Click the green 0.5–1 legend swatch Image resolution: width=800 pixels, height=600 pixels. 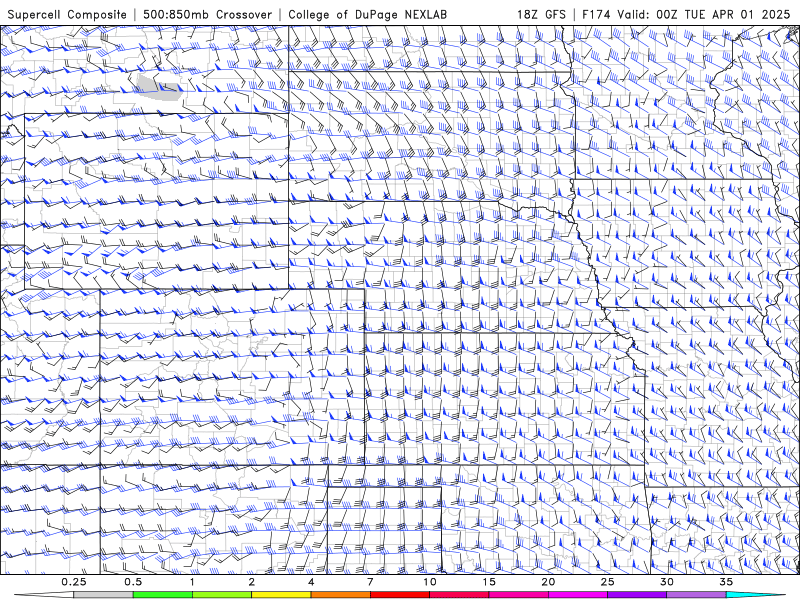[x=162, y=595]
